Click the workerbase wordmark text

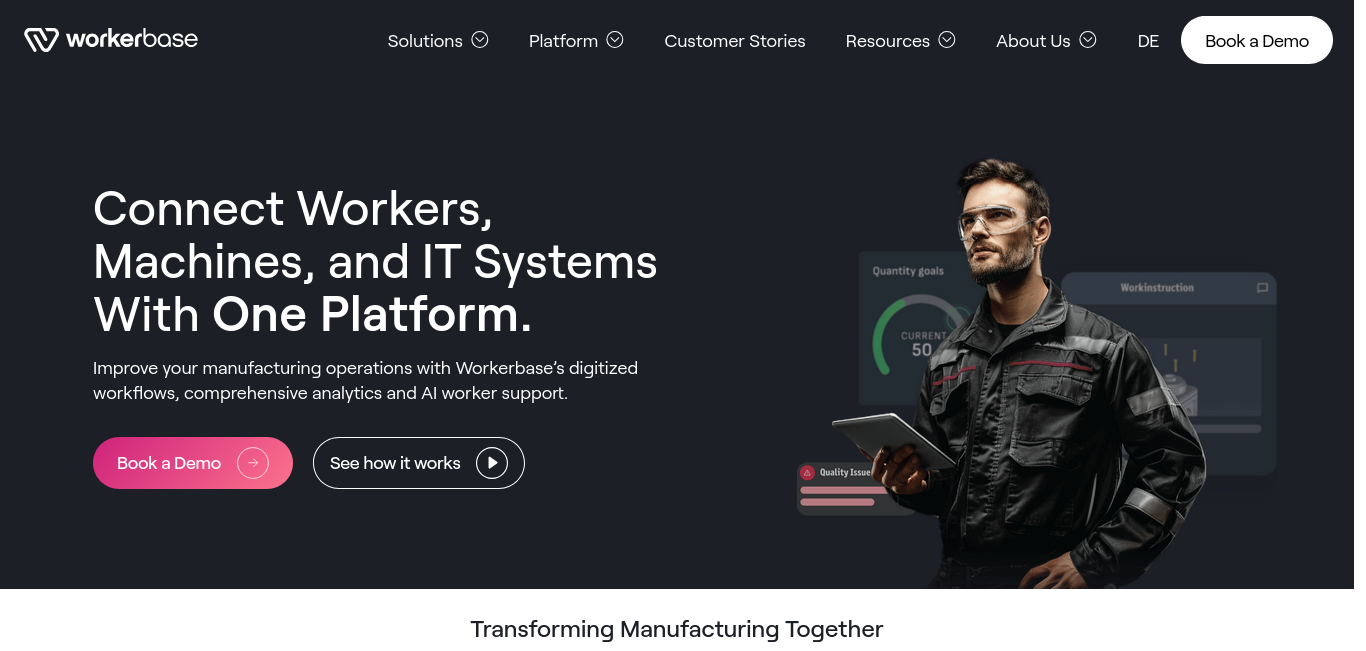click(x=132, y=39)
